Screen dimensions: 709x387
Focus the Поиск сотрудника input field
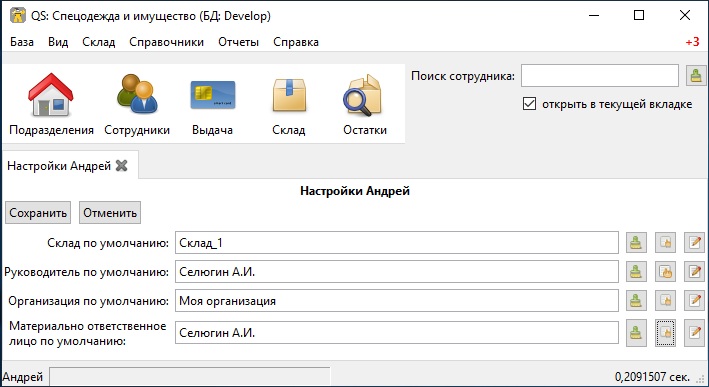click(600, 76)
